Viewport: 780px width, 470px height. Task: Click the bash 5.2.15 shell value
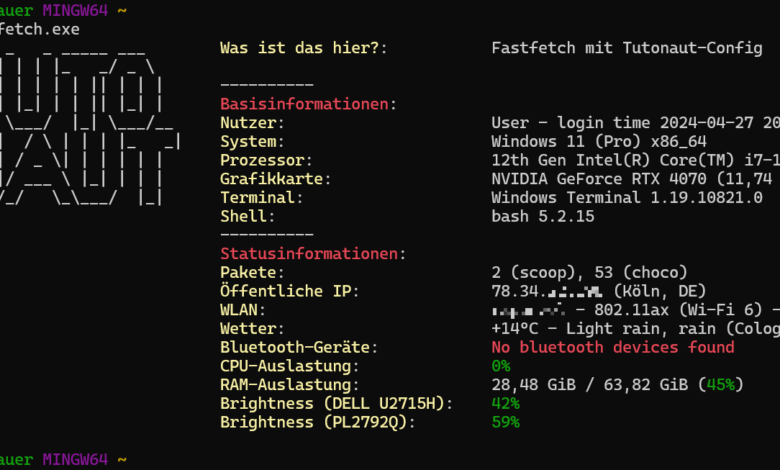point(543,217)
